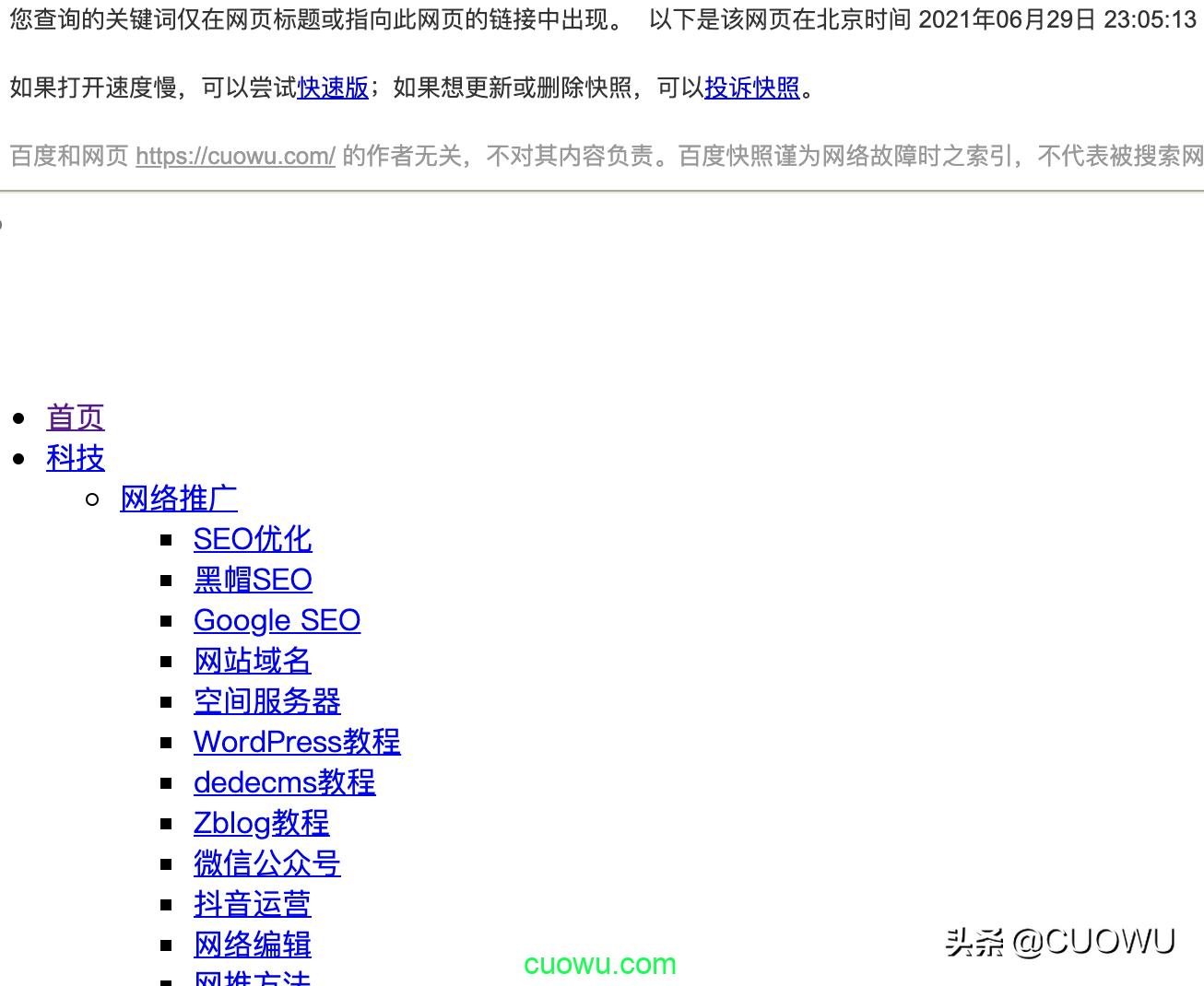
Task: Click the 投诉快照 link
Action: pos(751,88)
